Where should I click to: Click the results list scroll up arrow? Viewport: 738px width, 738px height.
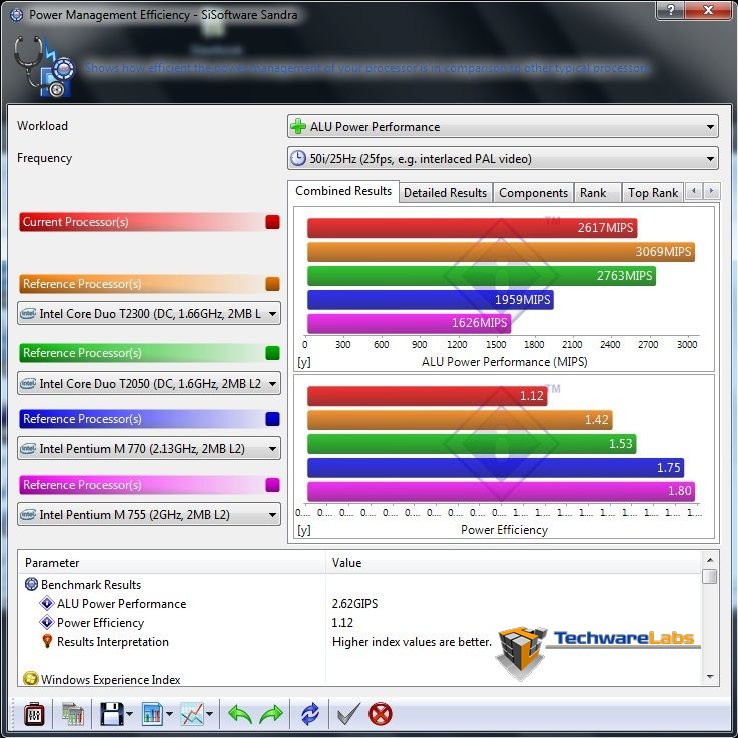coord(710,560)
